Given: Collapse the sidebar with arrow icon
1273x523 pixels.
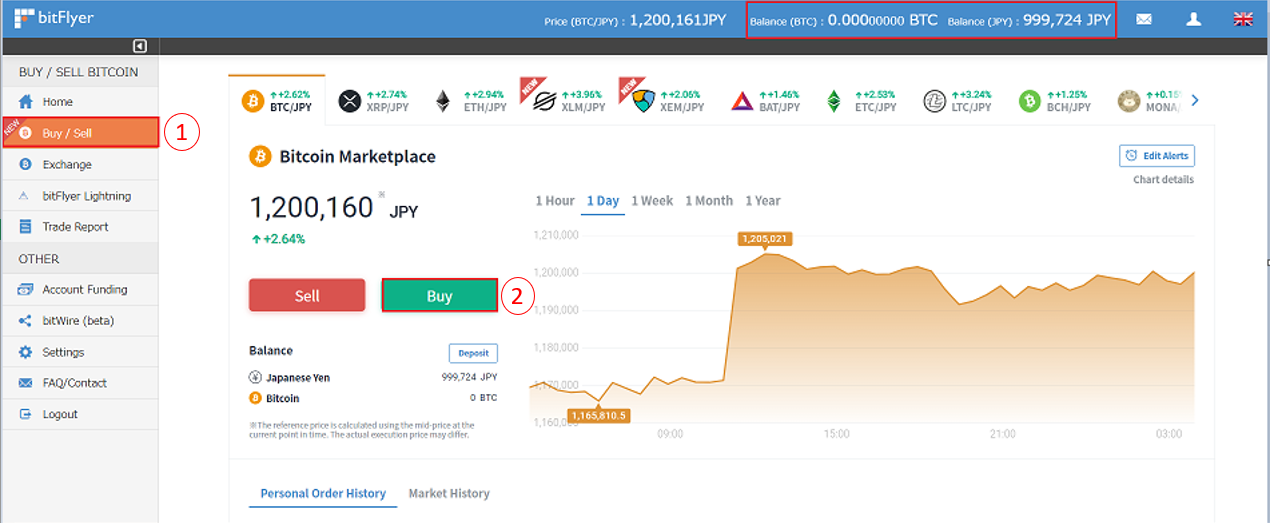Looking at the screenshot, I should pyautogui.click(x=140, y=45).
